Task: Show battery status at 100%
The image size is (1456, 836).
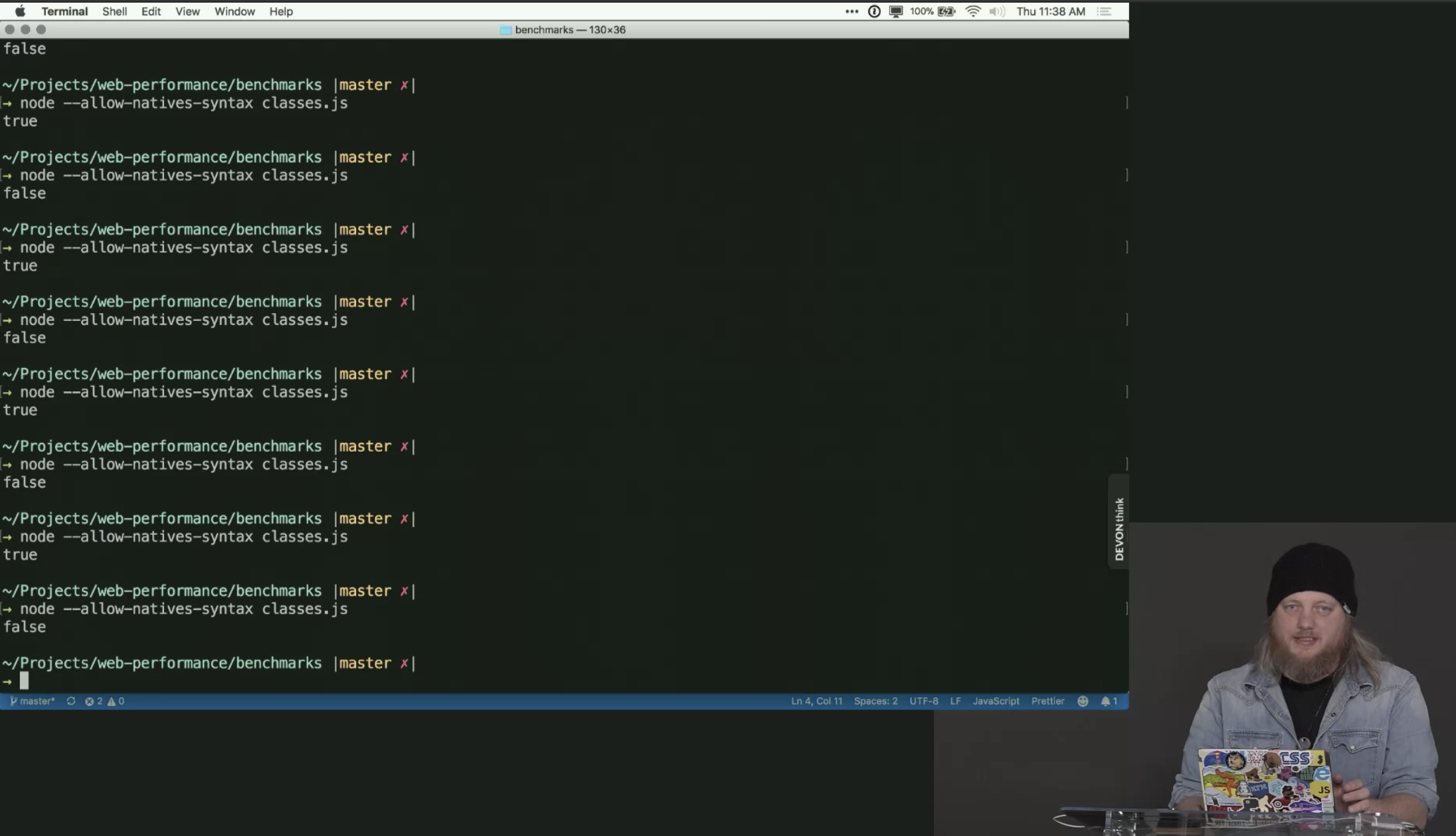Action: tap(933, 11)
